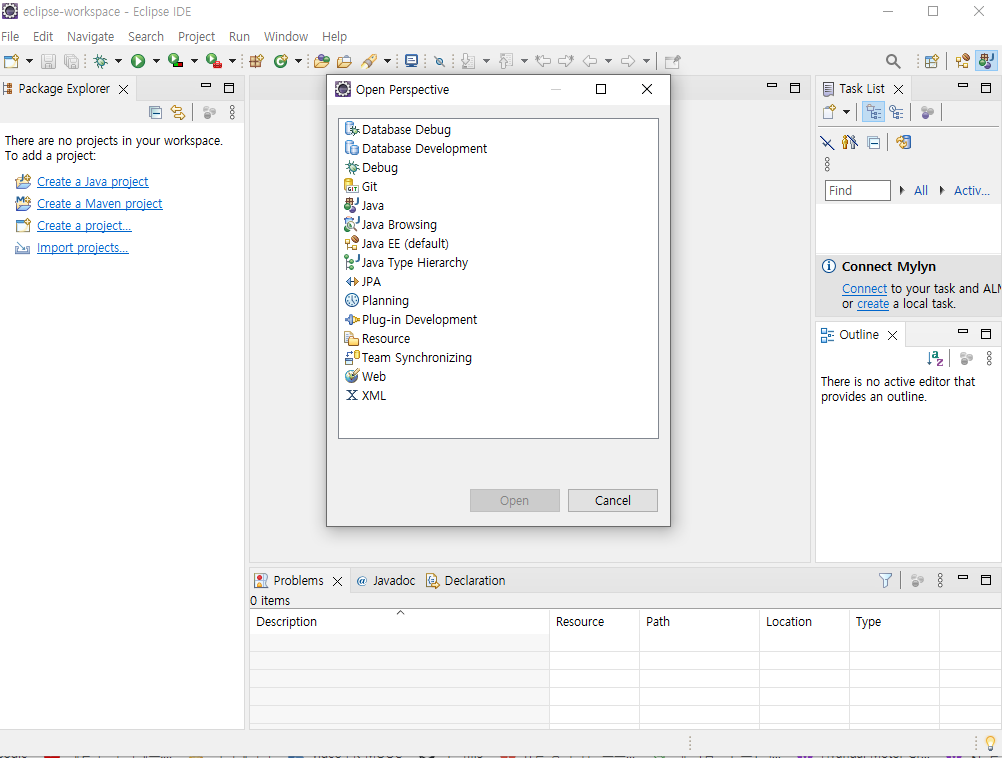Open the Window menu
This screenshot has height=758, width=1002.
[286, 36]
